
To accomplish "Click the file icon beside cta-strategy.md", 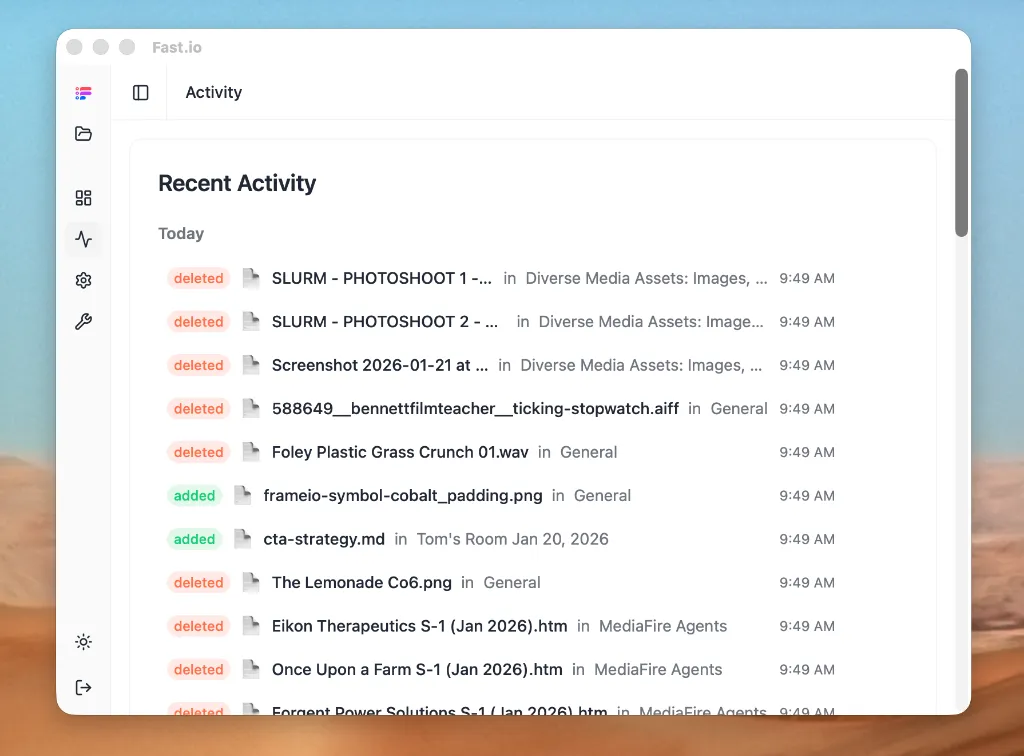I will coord(243,538).
